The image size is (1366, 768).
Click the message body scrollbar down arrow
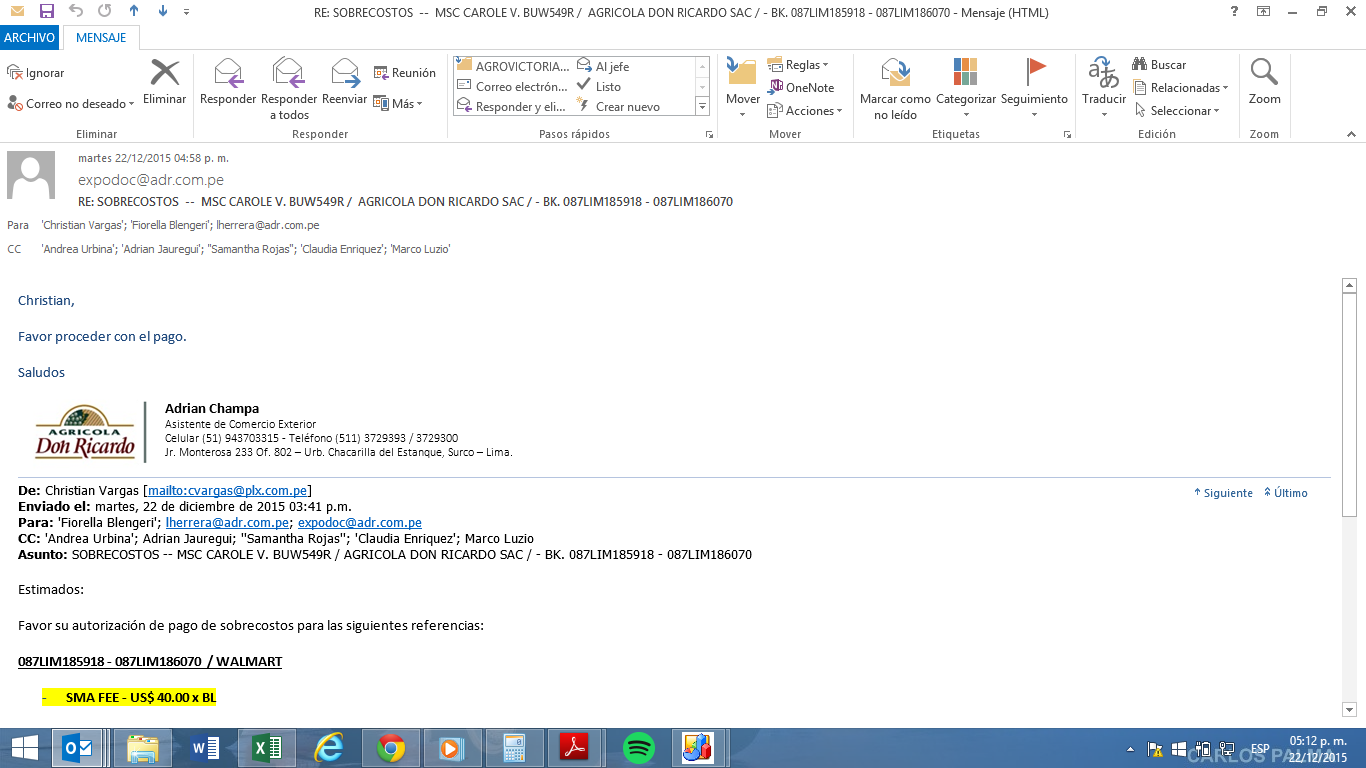(1348, 709)
